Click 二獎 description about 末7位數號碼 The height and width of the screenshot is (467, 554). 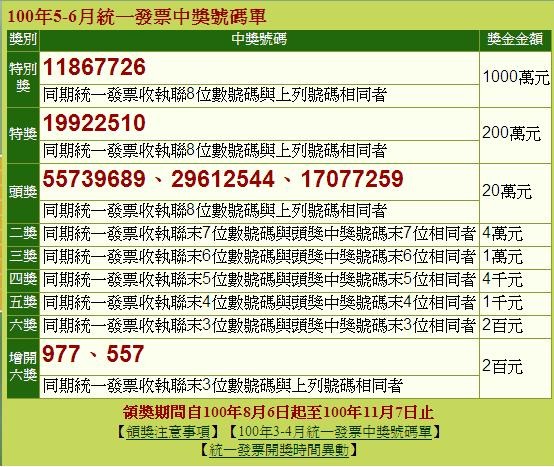point(259,234)
